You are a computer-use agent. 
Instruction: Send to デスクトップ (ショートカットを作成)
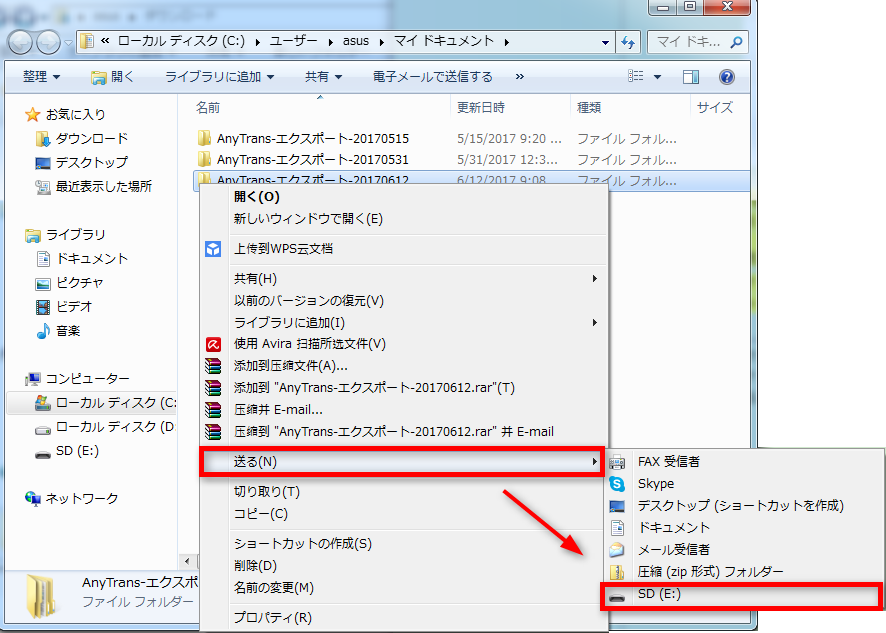point(741,505)
